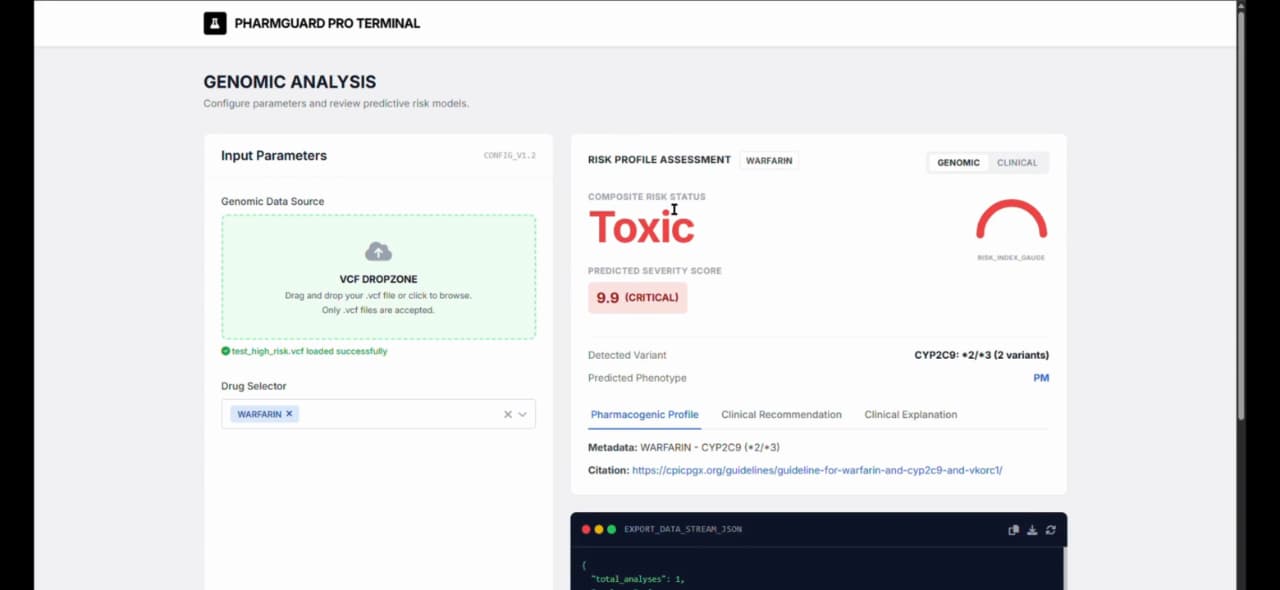Refresh the export data stream
This screenshot has width=1280, height=590.
[1050, 530]
